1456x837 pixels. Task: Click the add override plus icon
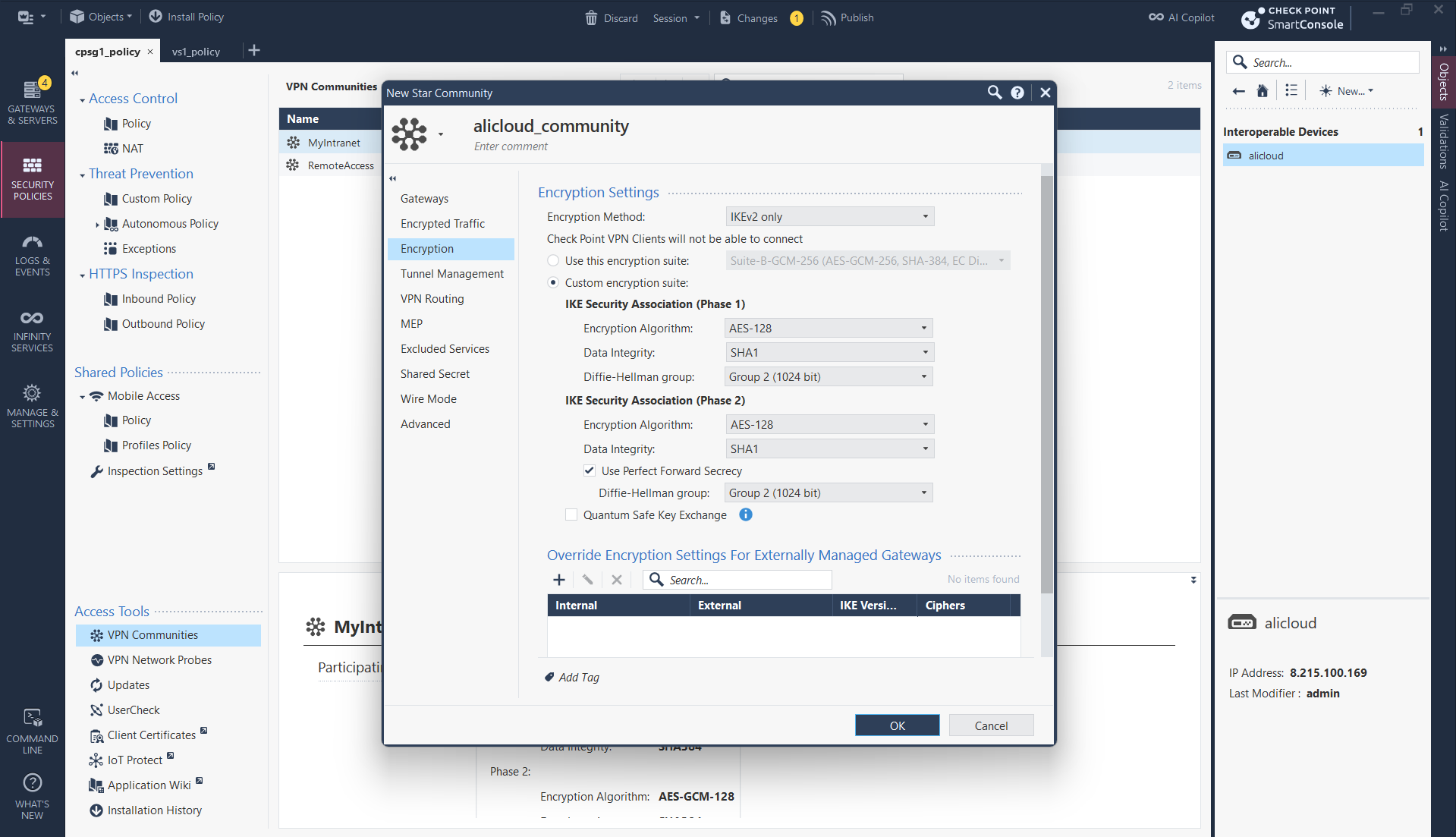pos(559,580)
